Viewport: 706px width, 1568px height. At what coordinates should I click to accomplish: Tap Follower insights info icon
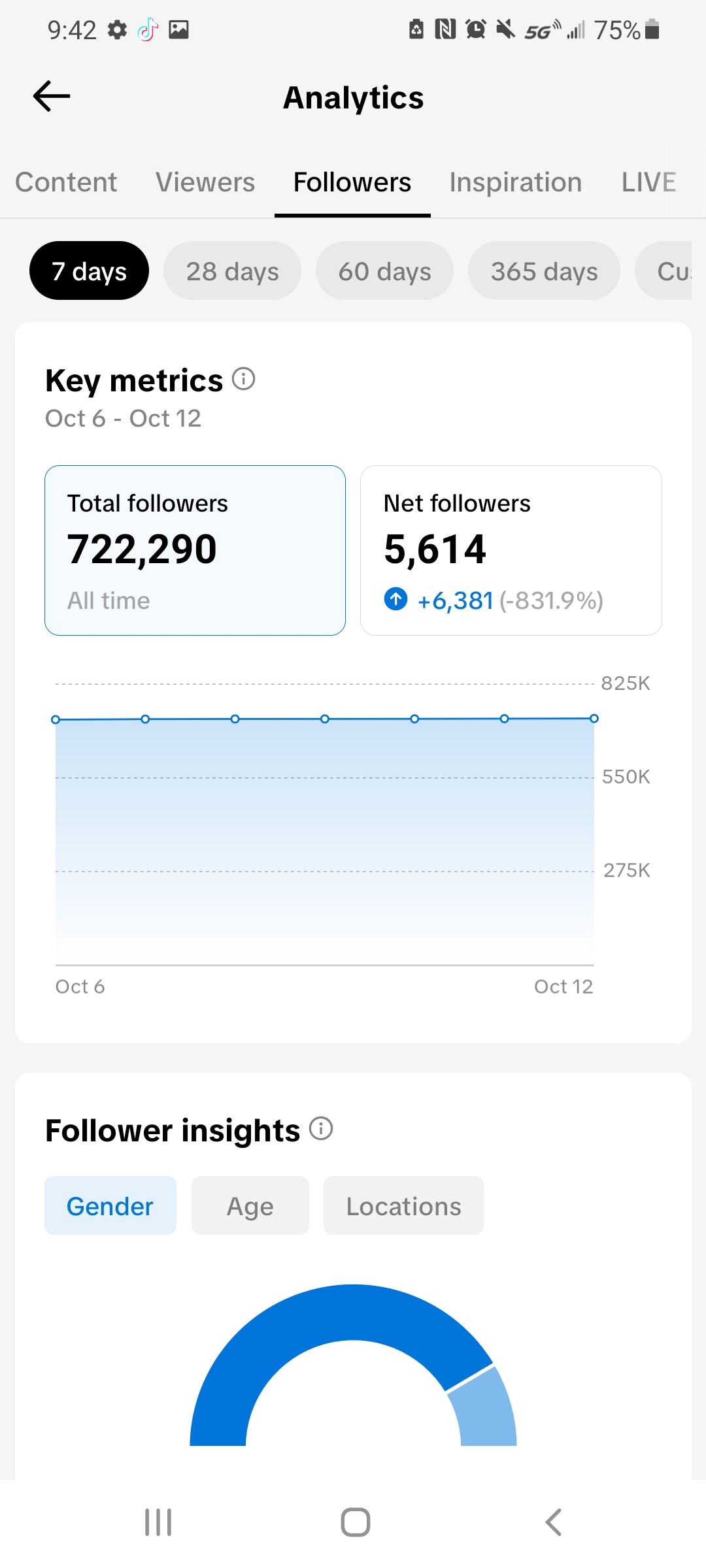click(321, 1128)
